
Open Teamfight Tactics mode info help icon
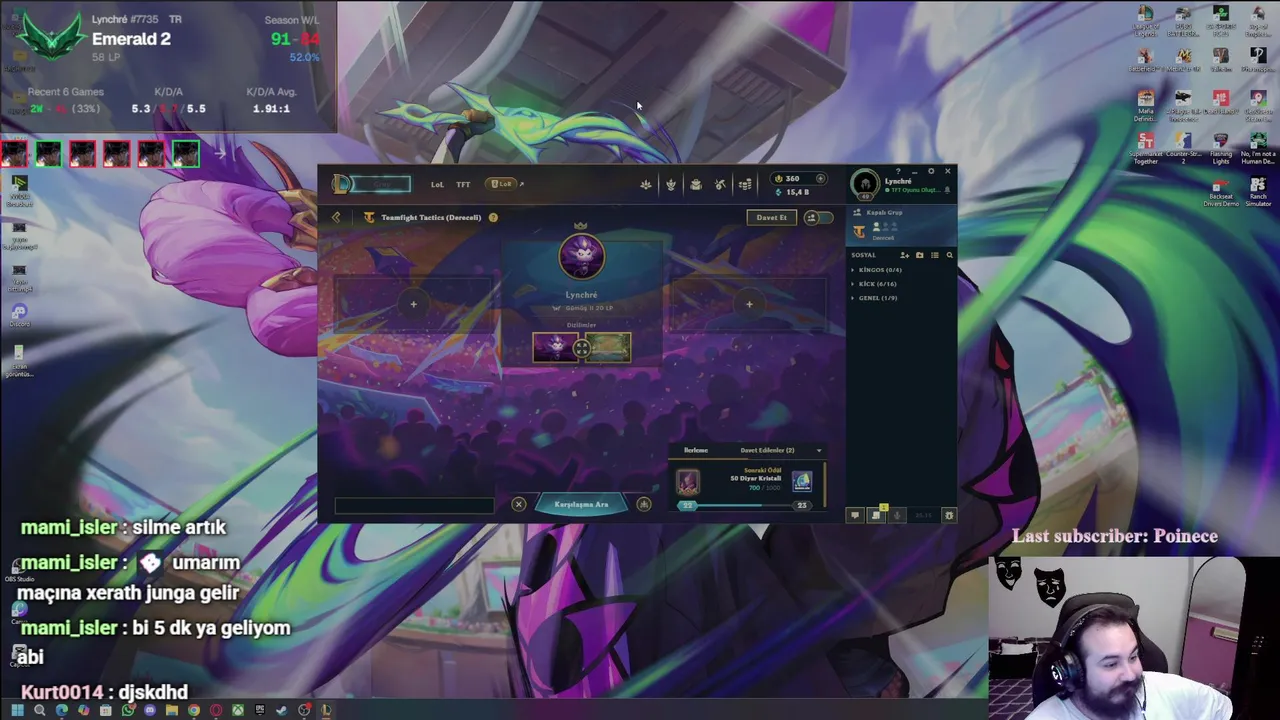point(493,217)
